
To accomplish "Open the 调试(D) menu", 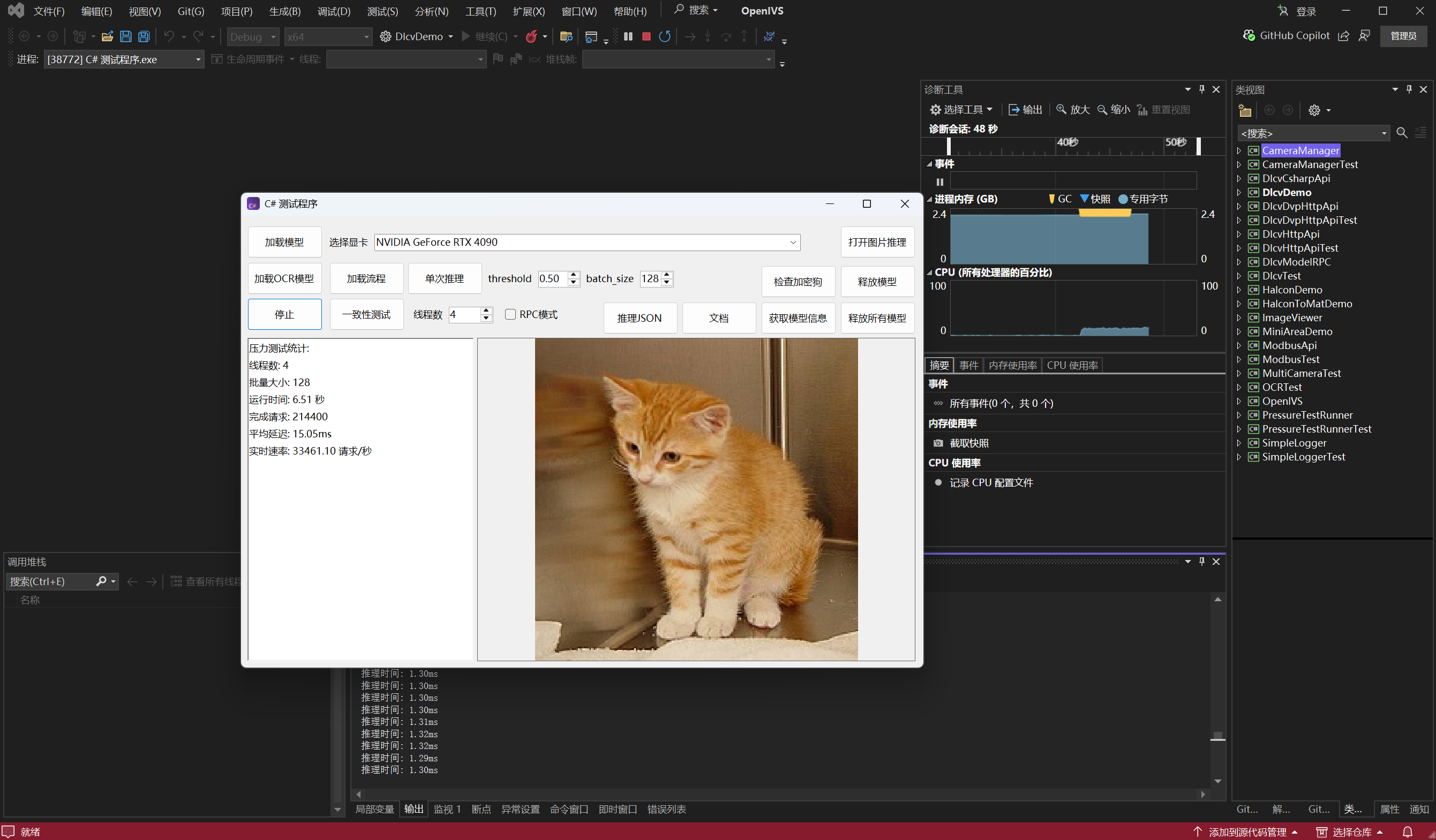I will (x=333, y=11).
